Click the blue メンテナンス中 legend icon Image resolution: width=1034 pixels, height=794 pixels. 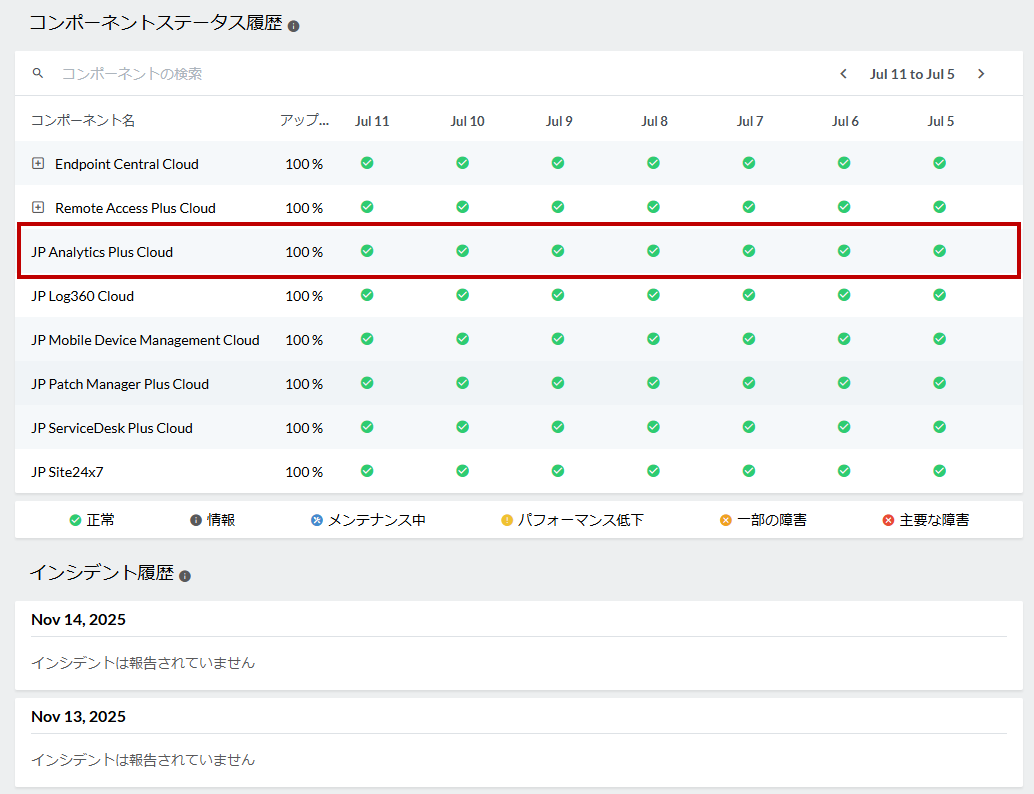pos(317,520)
